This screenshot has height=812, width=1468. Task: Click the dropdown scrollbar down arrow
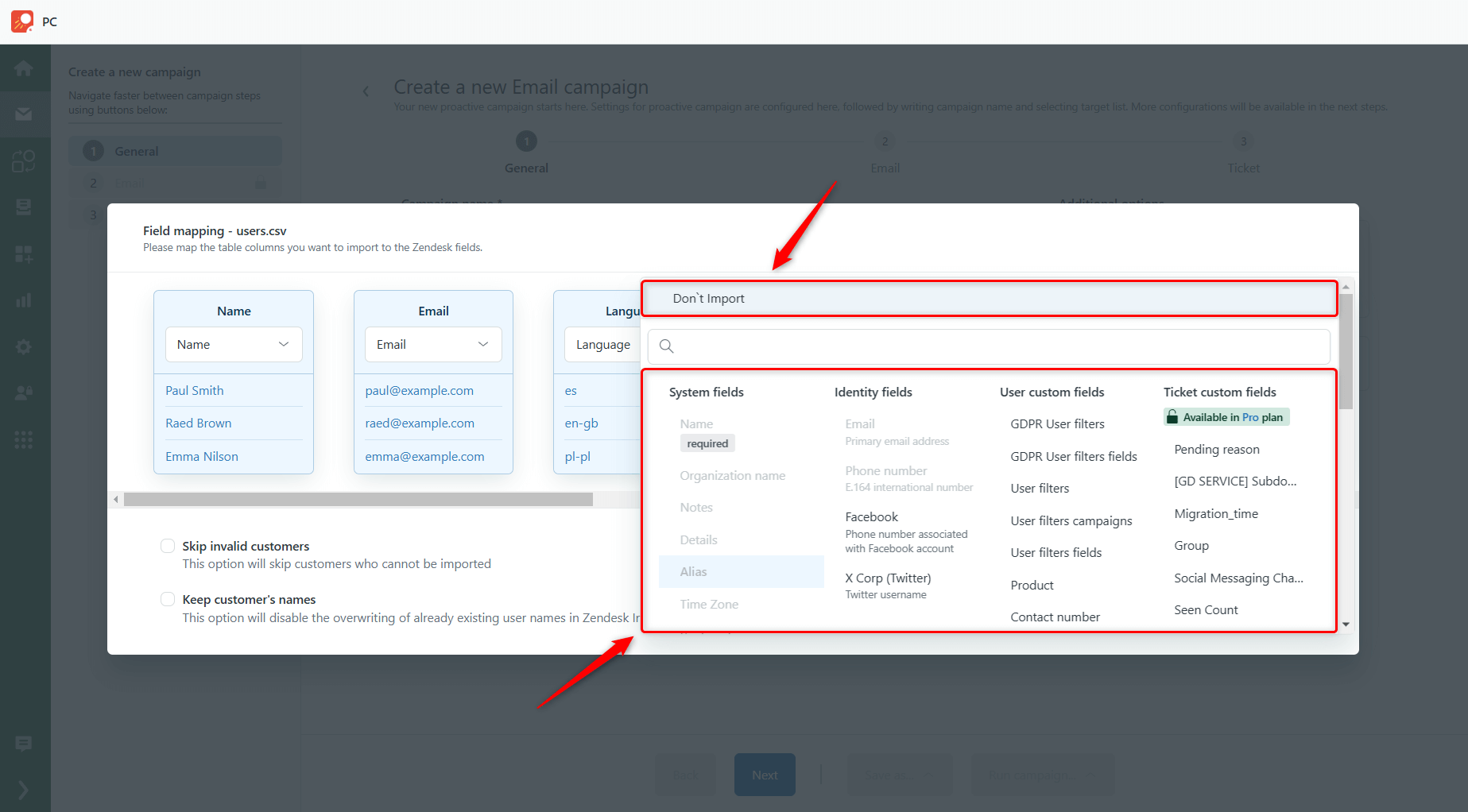point(1346,624)
